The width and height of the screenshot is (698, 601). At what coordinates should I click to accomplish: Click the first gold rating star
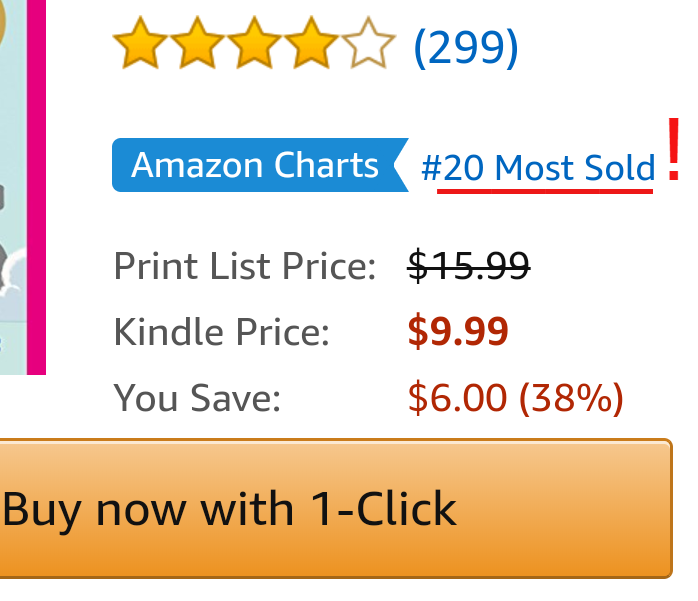[140, 43]
